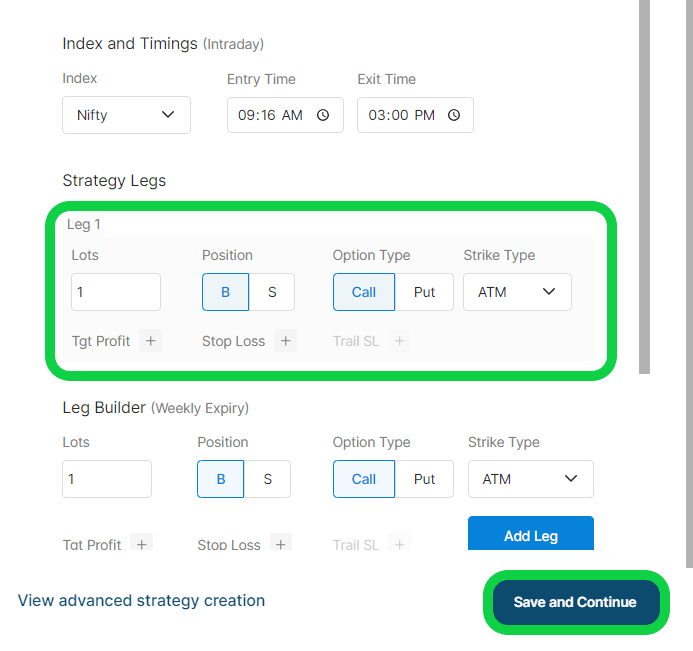The width and height of the screenshot is (693, 651).
Task: Expand Leg Builder ATM Strike Type dropdown
Action: (530, 479)
